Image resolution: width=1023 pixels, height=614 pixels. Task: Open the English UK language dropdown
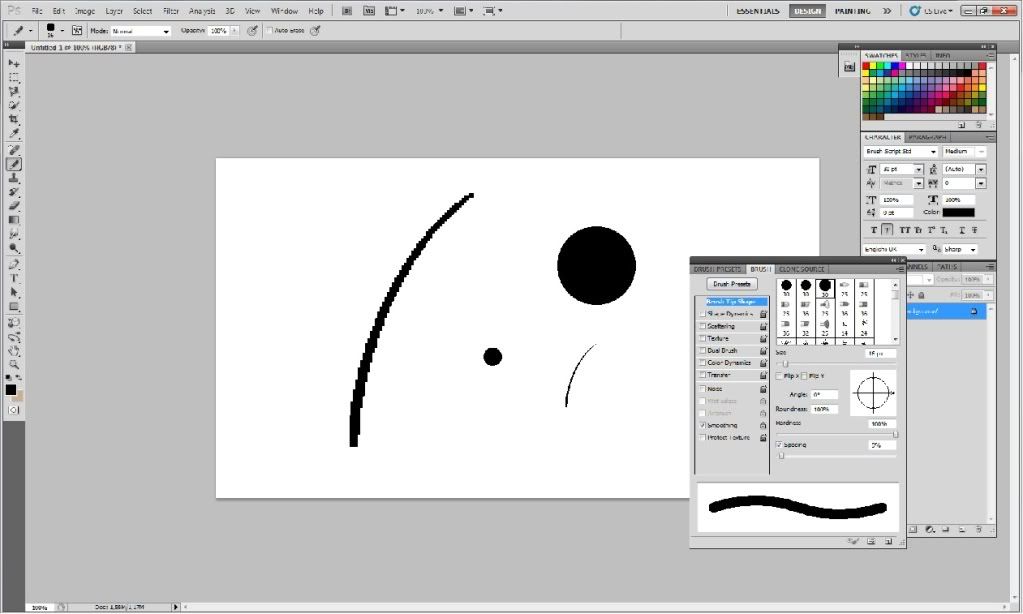[x=894, y=249]
